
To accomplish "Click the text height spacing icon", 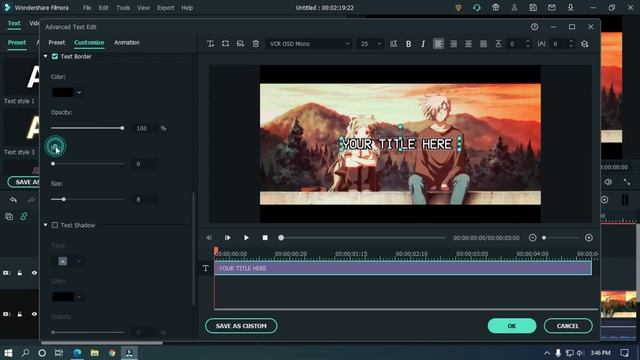I will point(498,44).
